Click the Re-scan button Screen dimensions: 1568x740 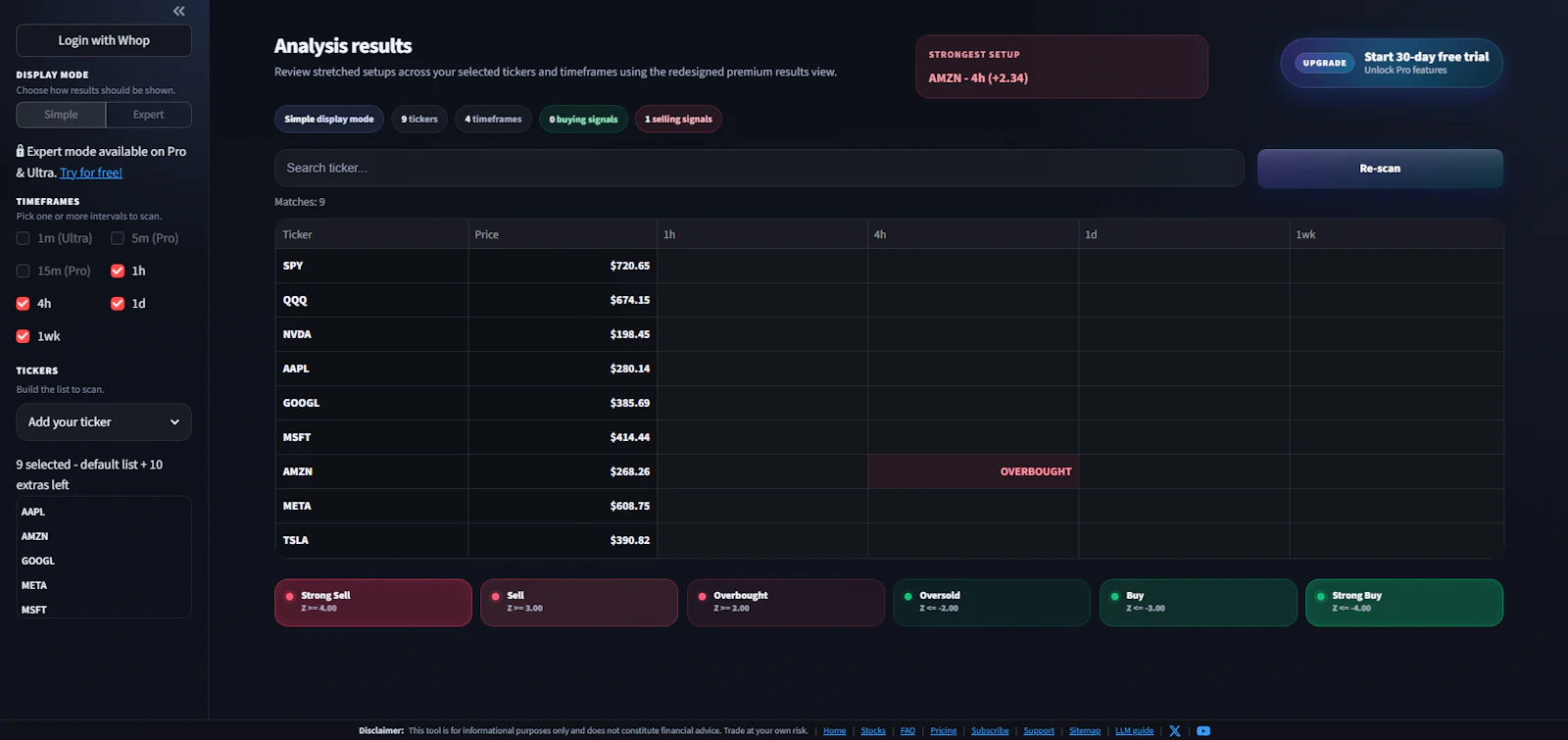click(x=1380, y=168)
